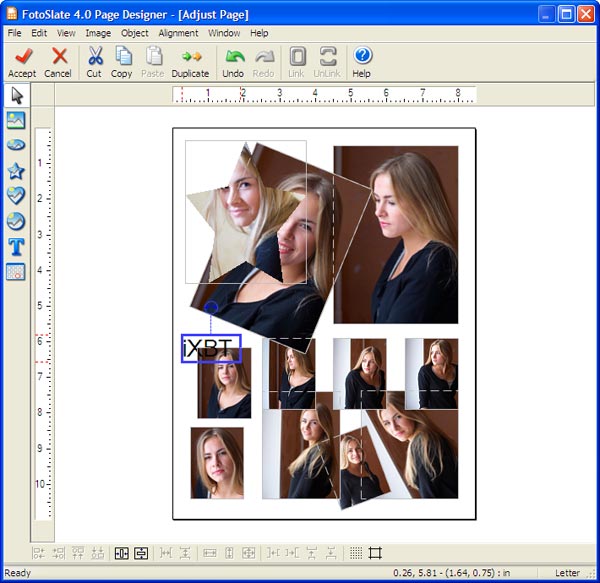600x583 pixels.
Task: Undo the last action
Action: tap(233, 62)
